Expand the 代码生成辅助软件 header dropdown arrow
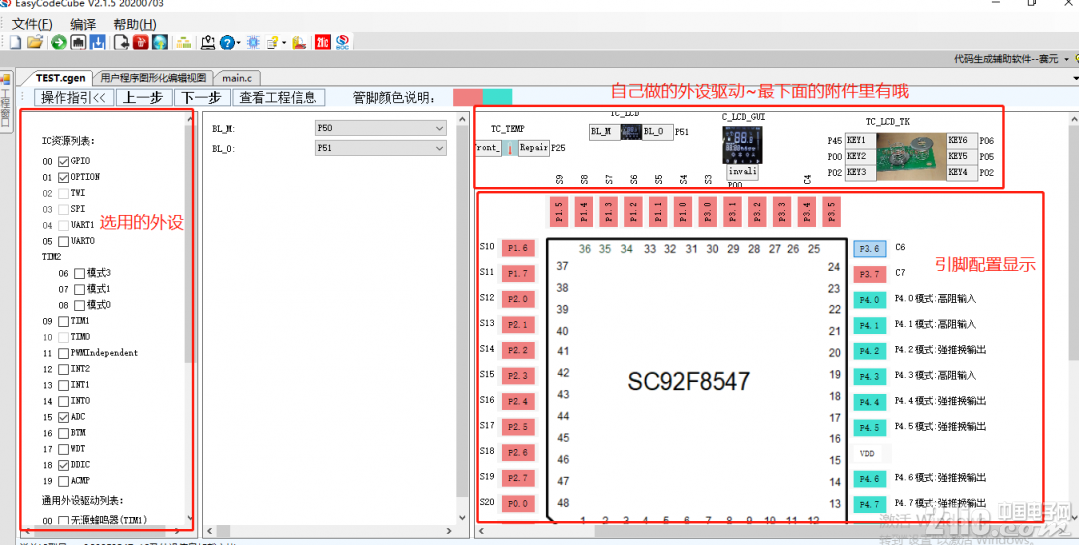1079x545 pixels. click(1066, 60)
